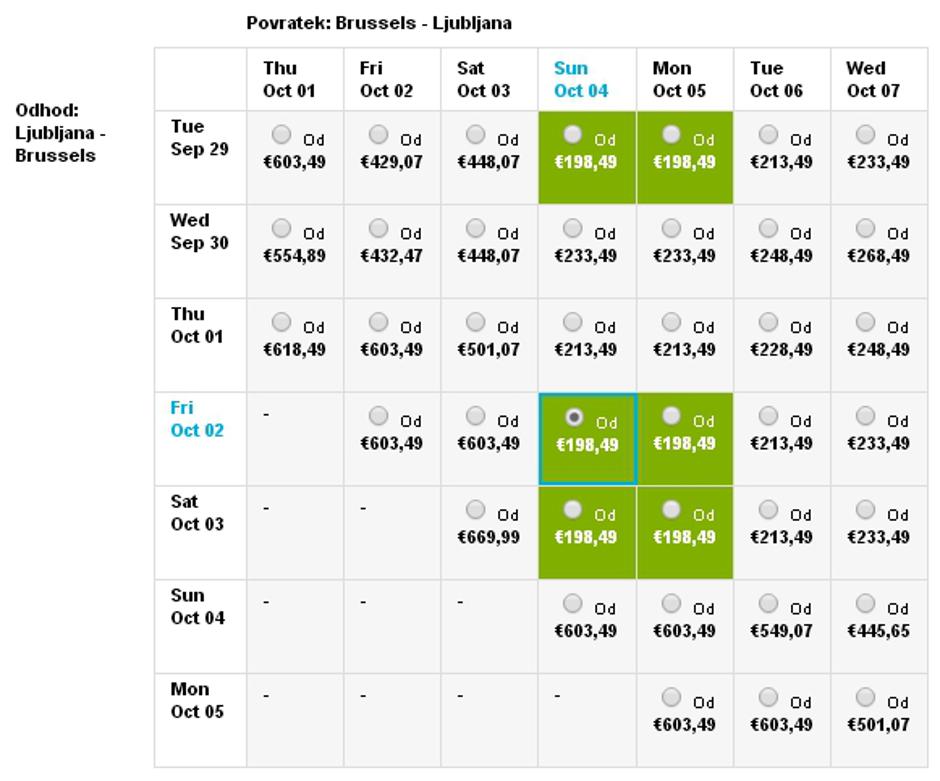Select the €268,49 fare radio button
This screenshot has width=940, height=781.
[x=866, y=228]
